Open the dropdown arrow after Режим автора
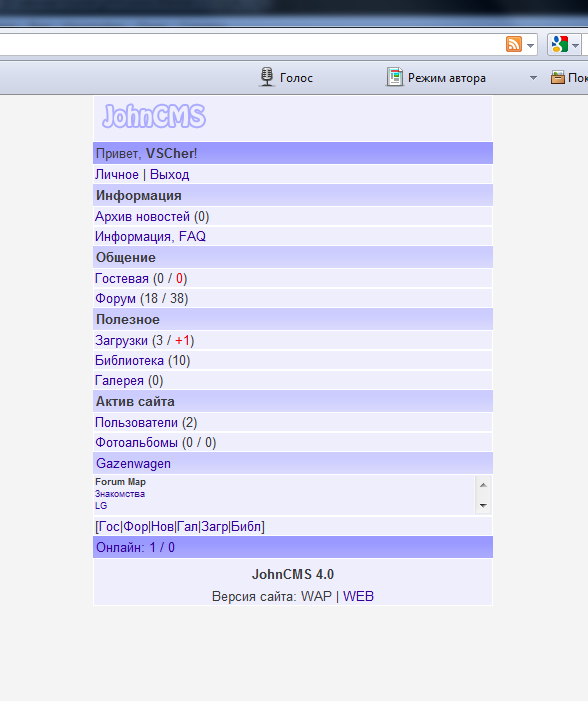588x701 pixels. (533, 78)
